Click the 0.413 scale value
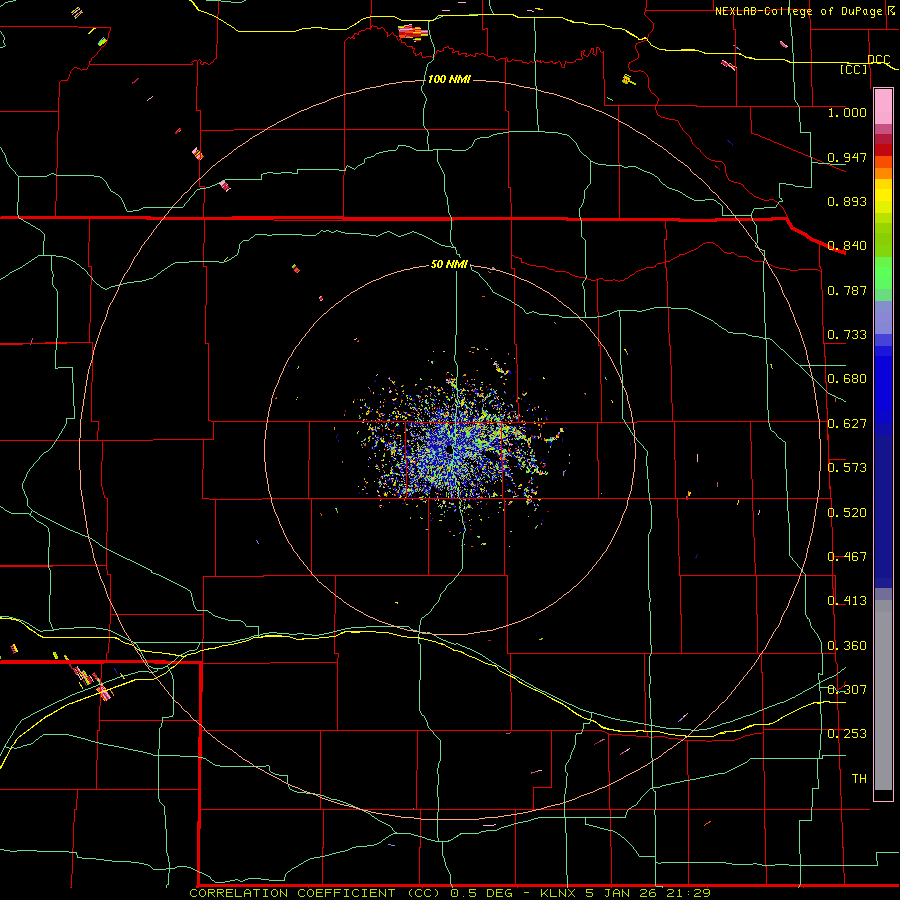900x900 pixels. pos(847,601)
